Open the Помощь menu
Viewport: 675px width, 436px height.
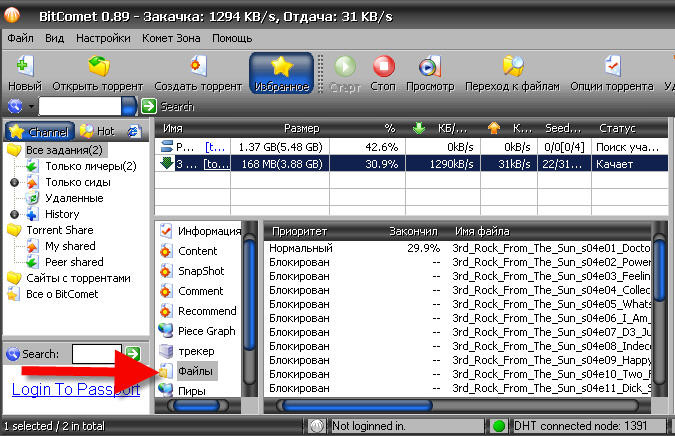[232, 38]
